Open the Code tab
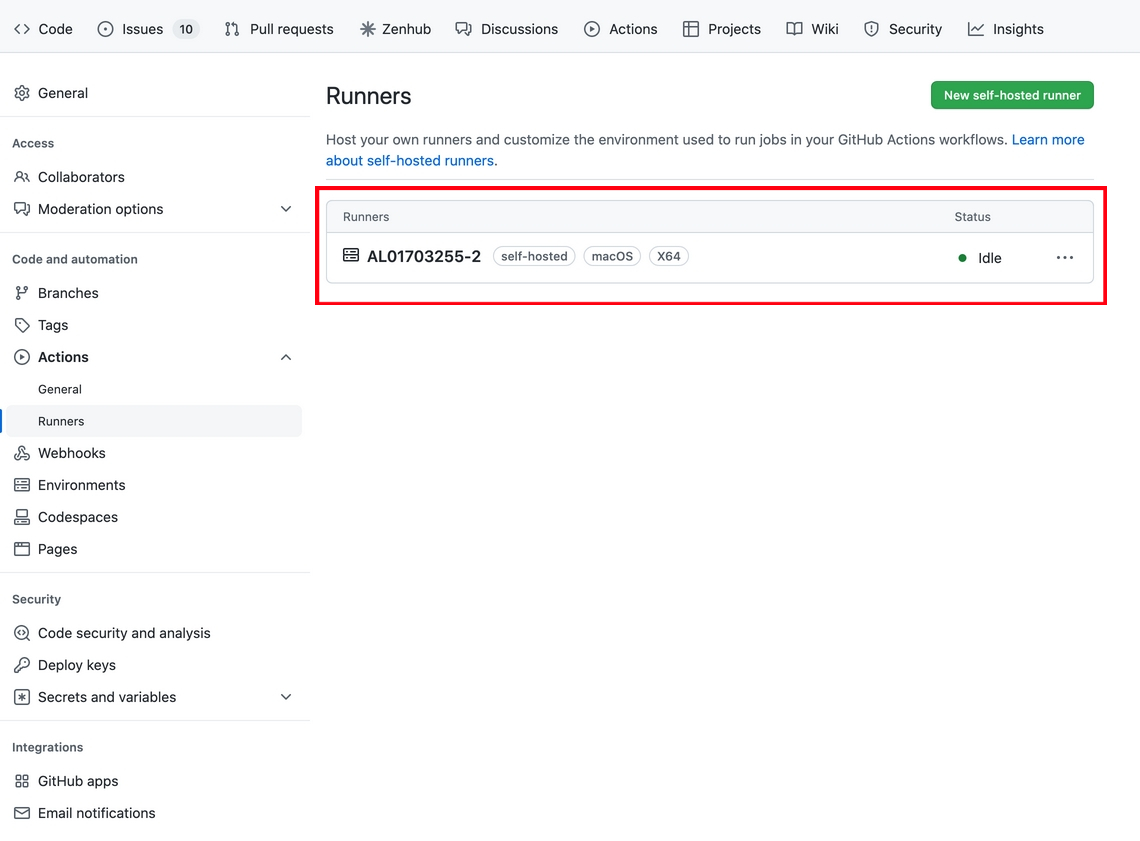Image resolution: width=1140 pixels, height=841 pixels. coord(44,29)
